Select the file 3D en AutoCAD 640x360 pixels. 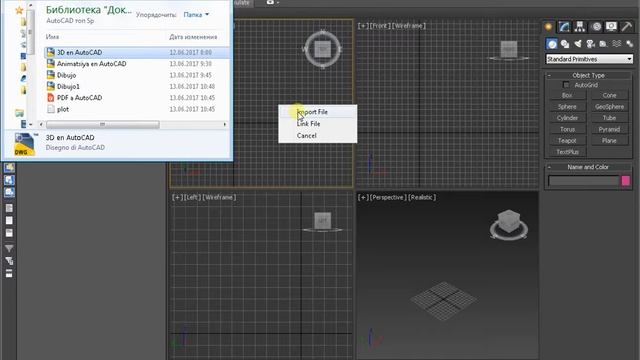pos(137,52)
